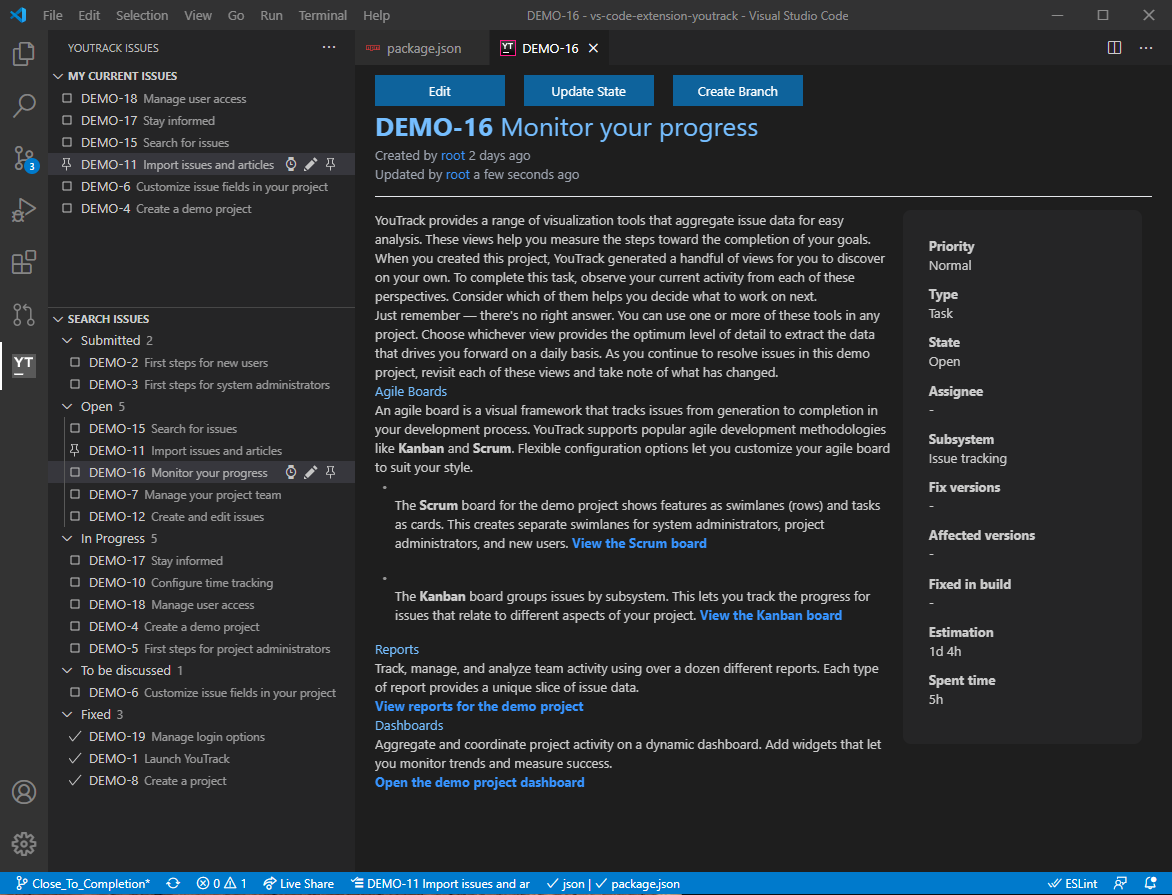
Task: Select DEMO-19 Manage login options
Action: pyautogui.click(x=201, y=736)
